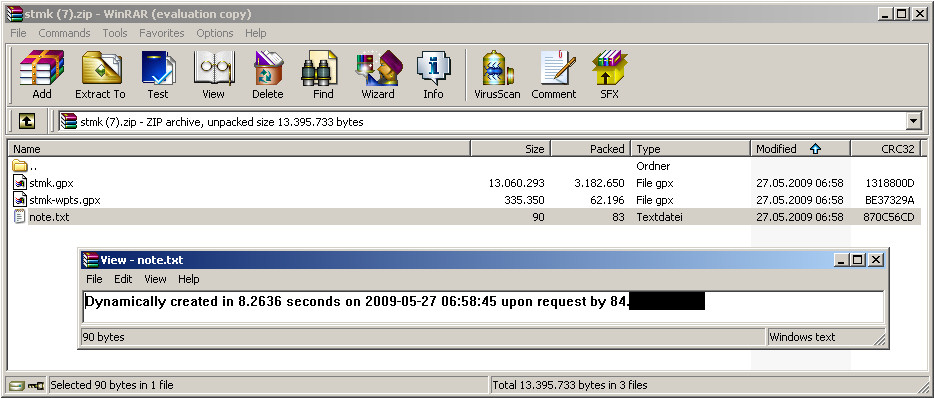934x398 pixels.
Task: Close the View - note.txt window
Action: (x=875, y=260)
